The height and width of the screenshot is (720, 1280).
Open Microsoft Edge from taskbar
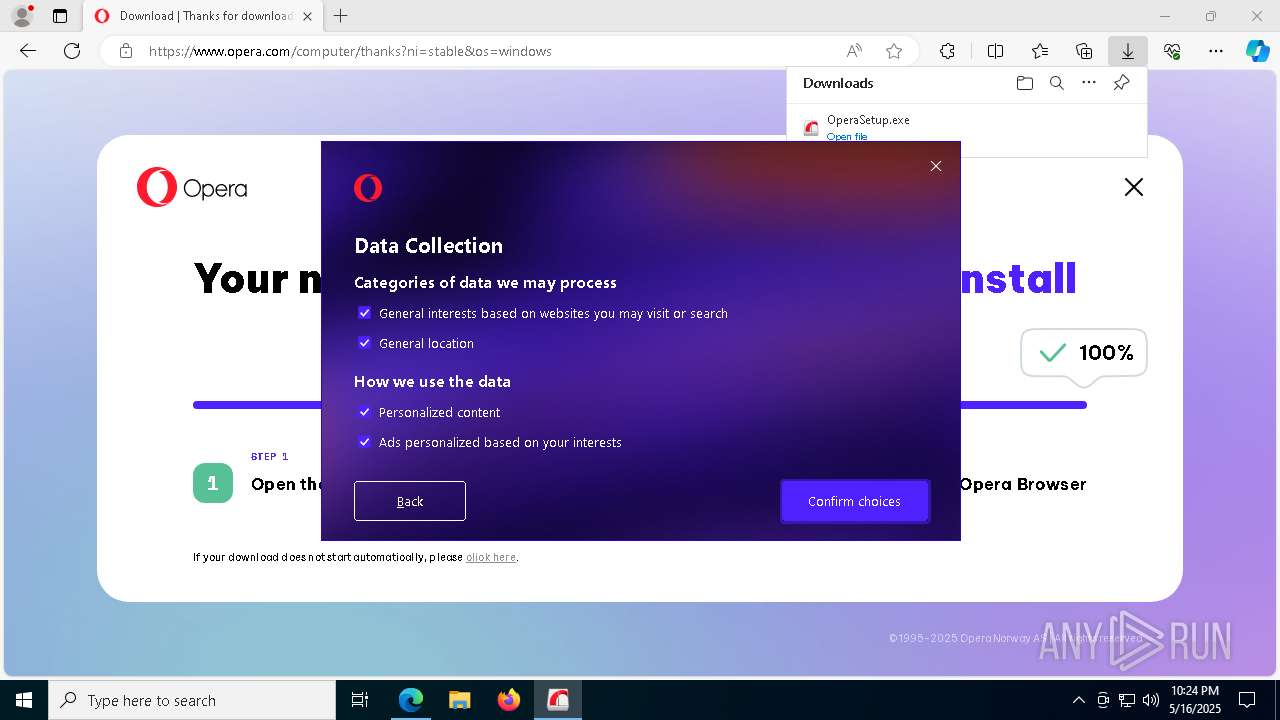pyautogui.click(x=411, y=700)
